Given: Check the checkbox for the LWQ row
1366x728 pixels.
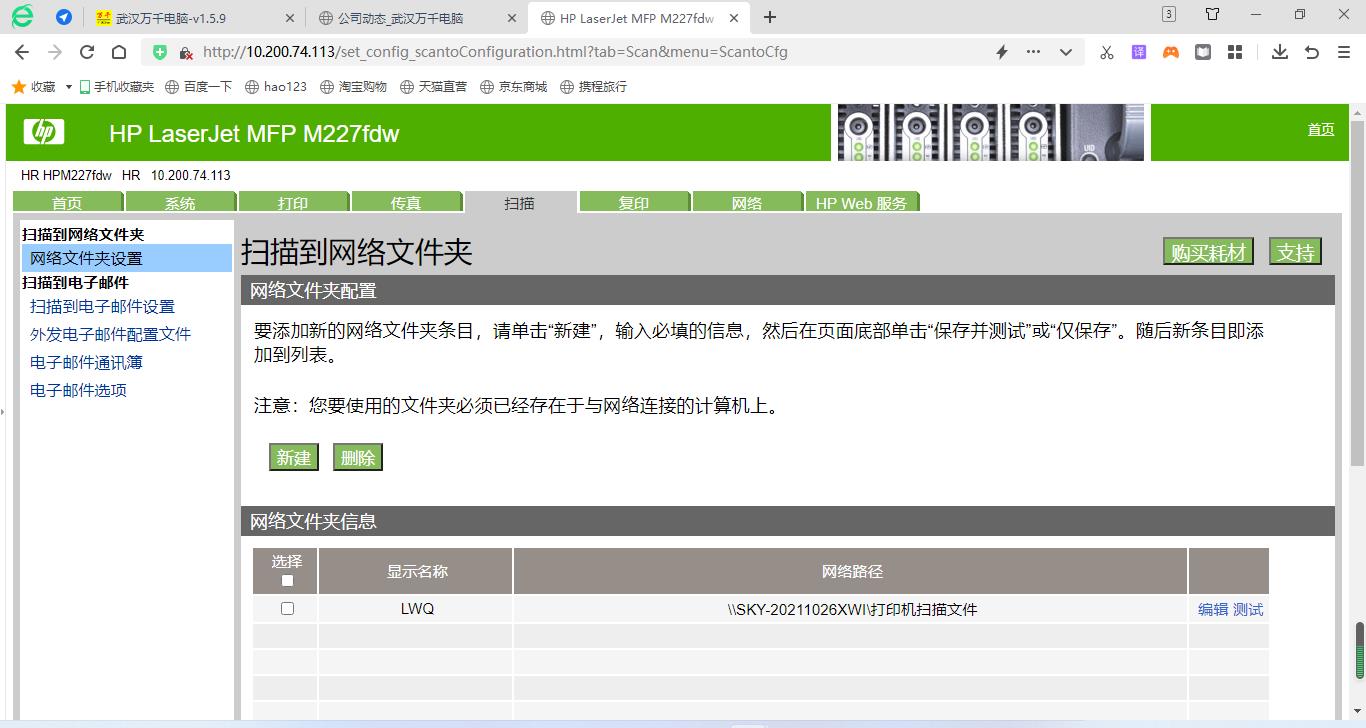Looking at the screenshot, I should 287,609.
